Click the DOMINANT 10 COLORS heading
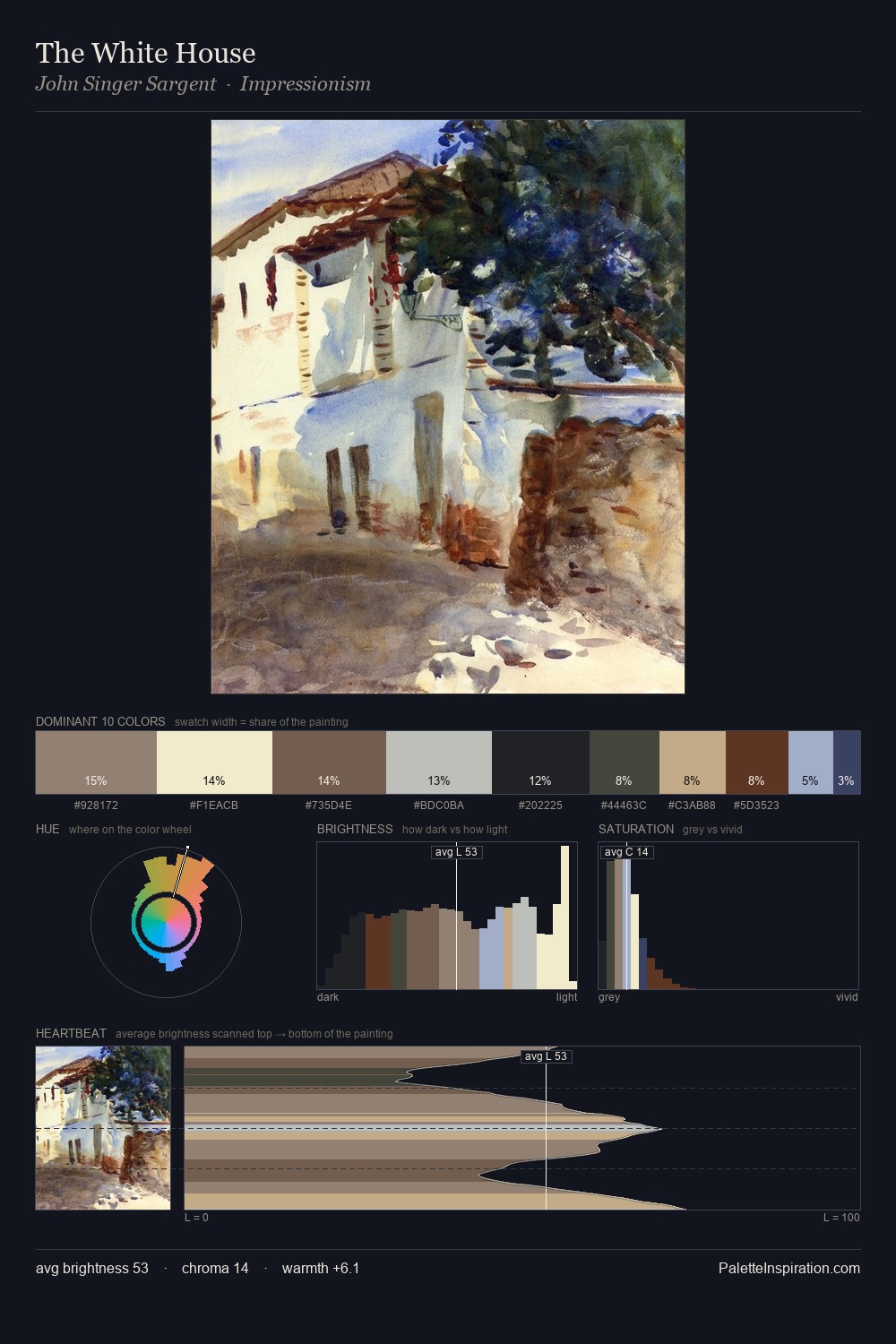The height and width of the screenshot is (1344, 896). tap(100, 721)
